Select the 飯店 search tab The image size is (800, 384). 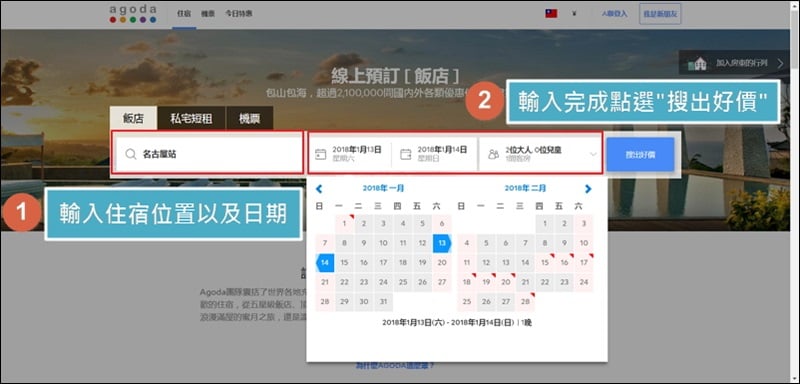133,119
